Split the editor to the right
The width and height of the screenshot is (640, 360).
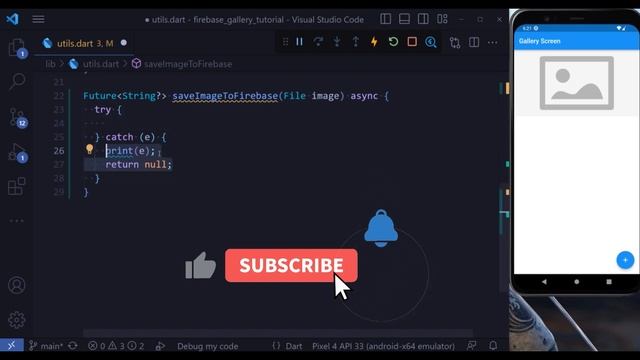pos(474,42)
